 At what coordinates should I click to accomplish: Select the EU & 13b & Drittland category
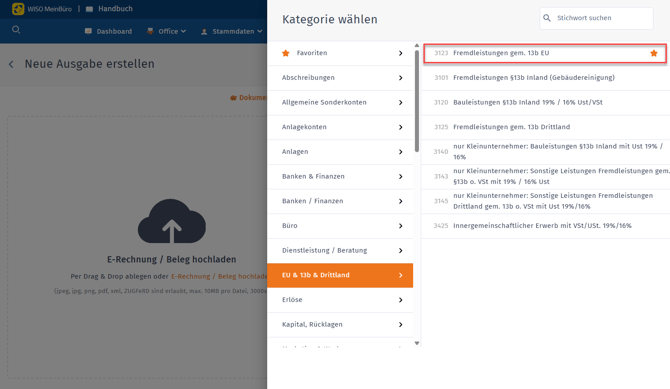340,275
